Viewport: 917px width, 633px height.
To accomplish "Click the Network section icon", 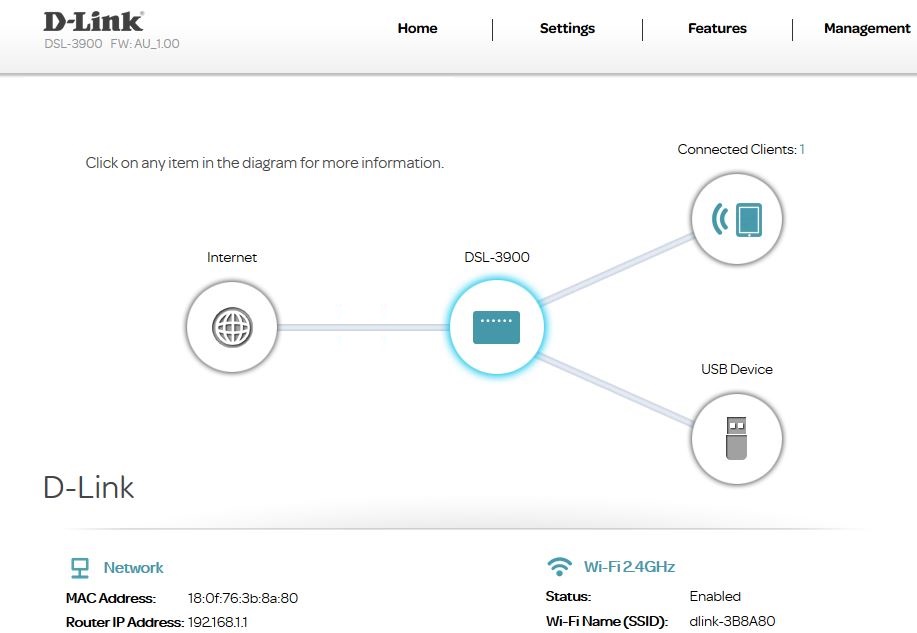I will (80, 567).
